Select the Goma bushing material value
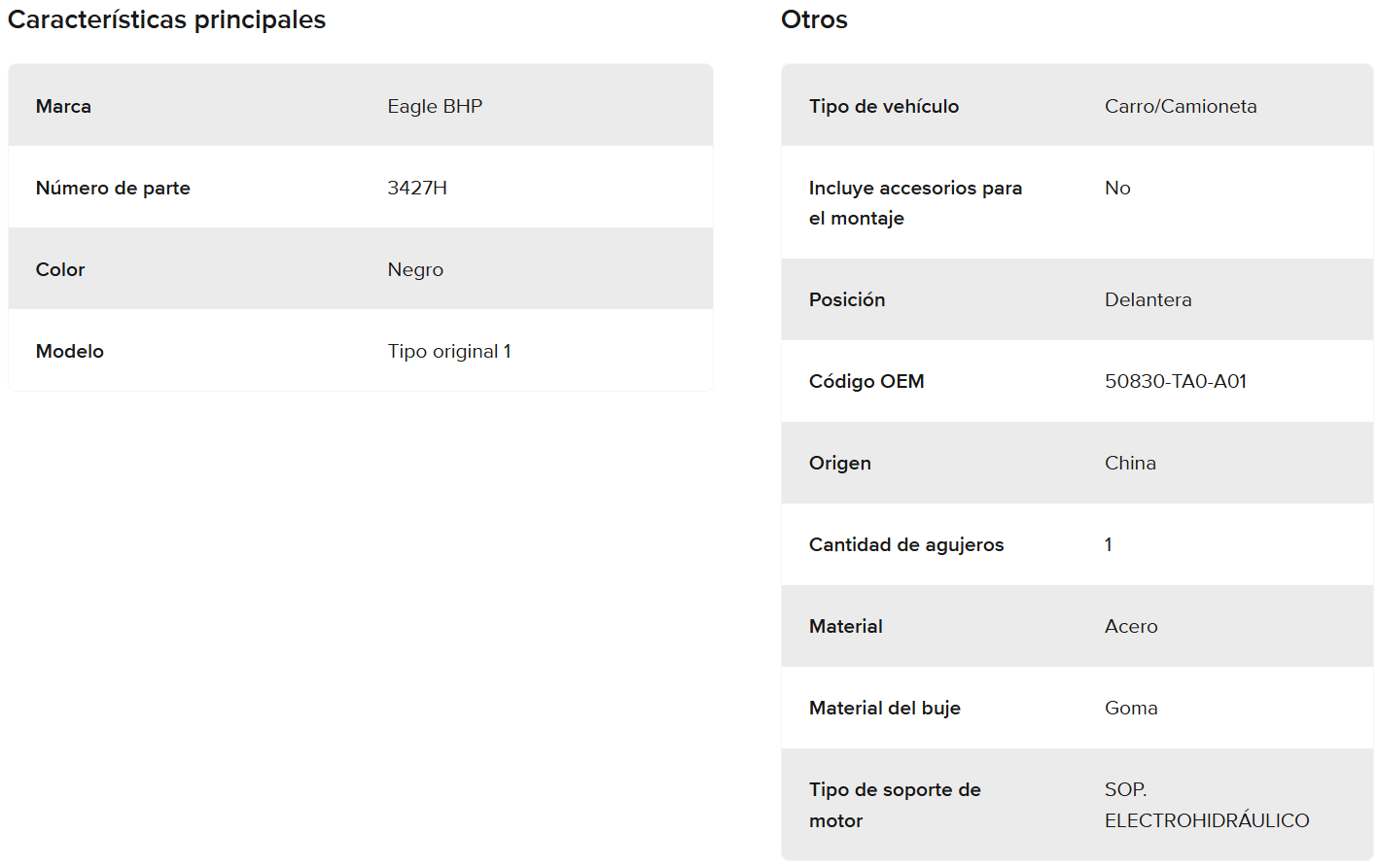 click(1131, 708)
